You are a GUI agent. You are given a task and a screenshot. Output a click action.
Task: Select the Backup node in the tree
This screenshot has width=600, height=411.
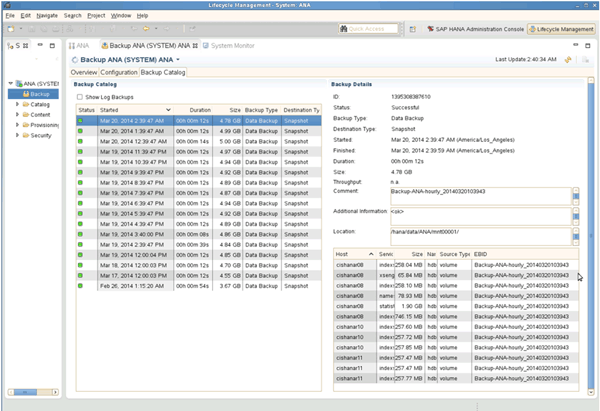click(x=40, y=92)
